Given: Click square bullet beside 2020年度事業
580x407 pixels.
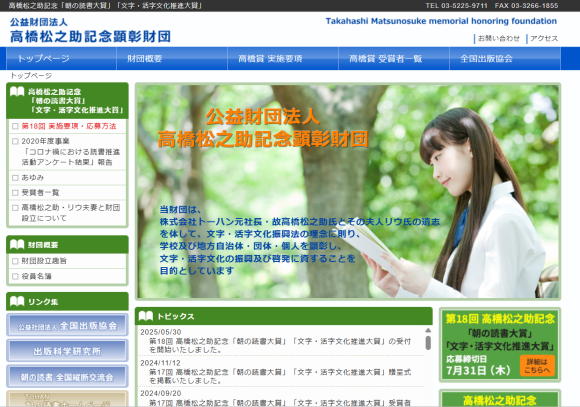Looking at the screenshot, I should point(15,141).
